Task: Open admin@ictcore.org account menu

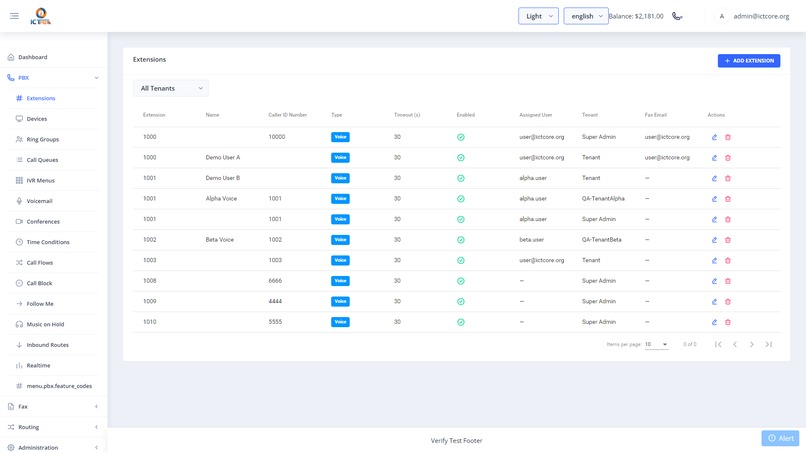Action: (761, 16)
